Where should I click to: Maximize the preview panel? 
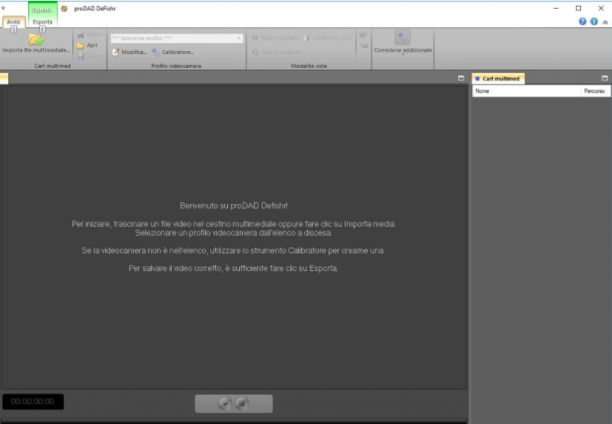tap(461, 78)
